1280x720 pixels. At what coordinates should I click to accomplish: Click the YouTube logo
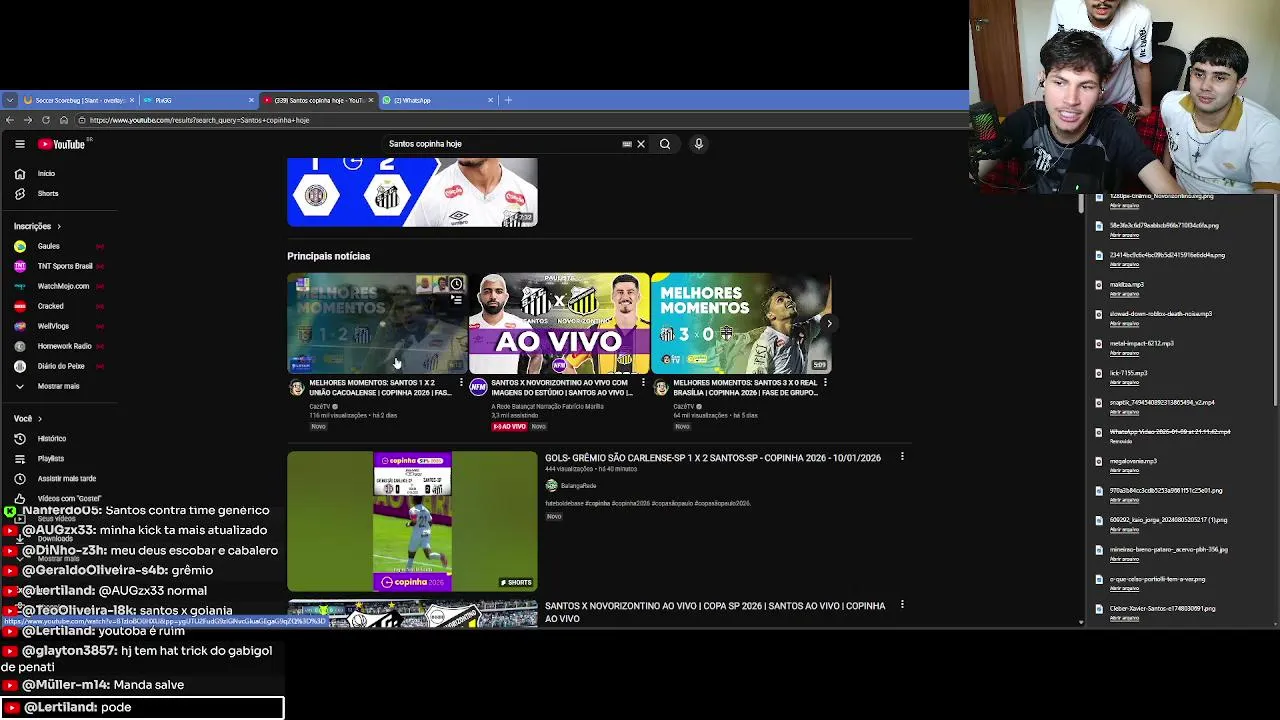coord(63,144)
